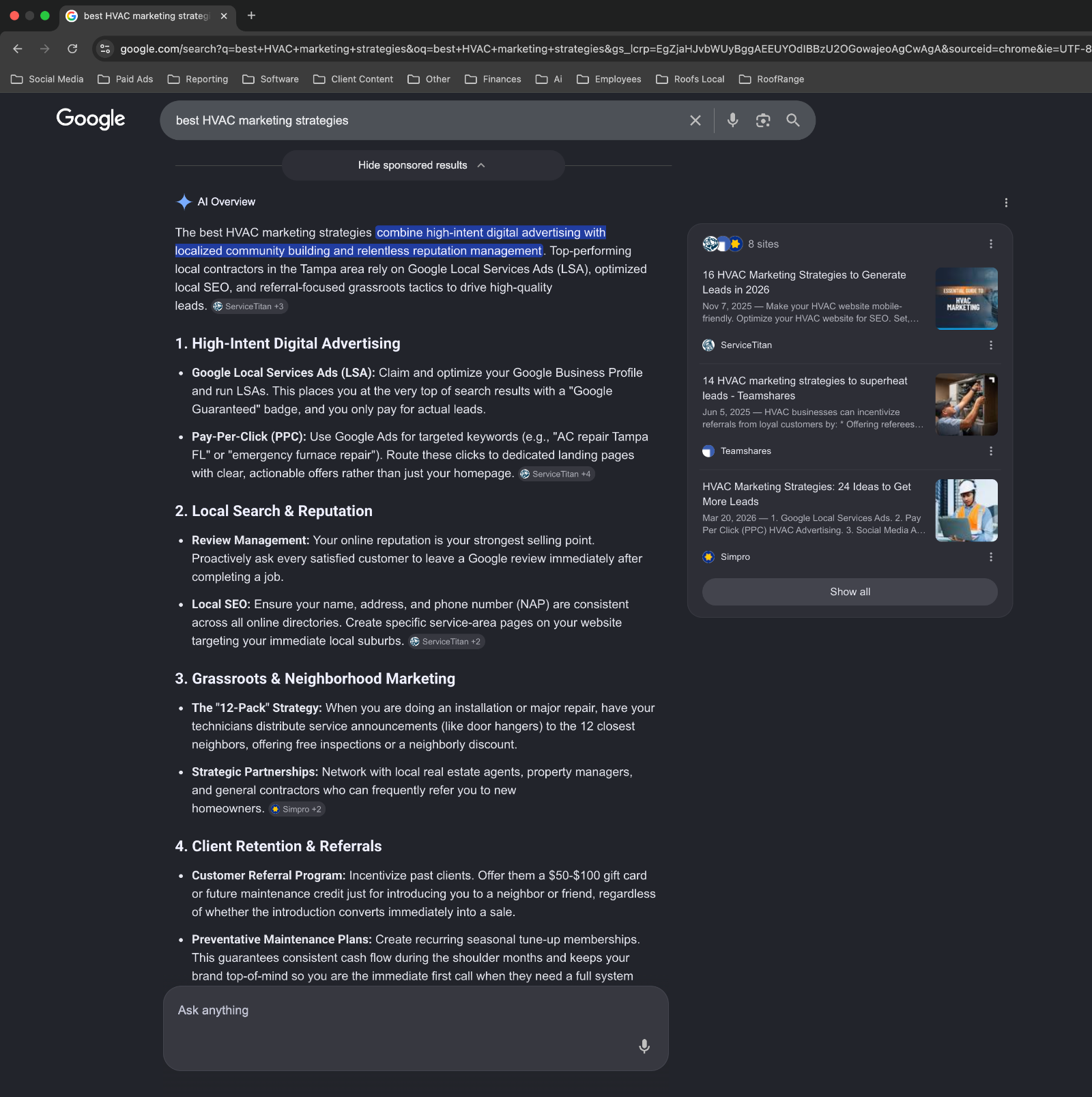
Task: Click Simpro +2 citation chip
Action: pyautogui.click(x=297, y=809)
